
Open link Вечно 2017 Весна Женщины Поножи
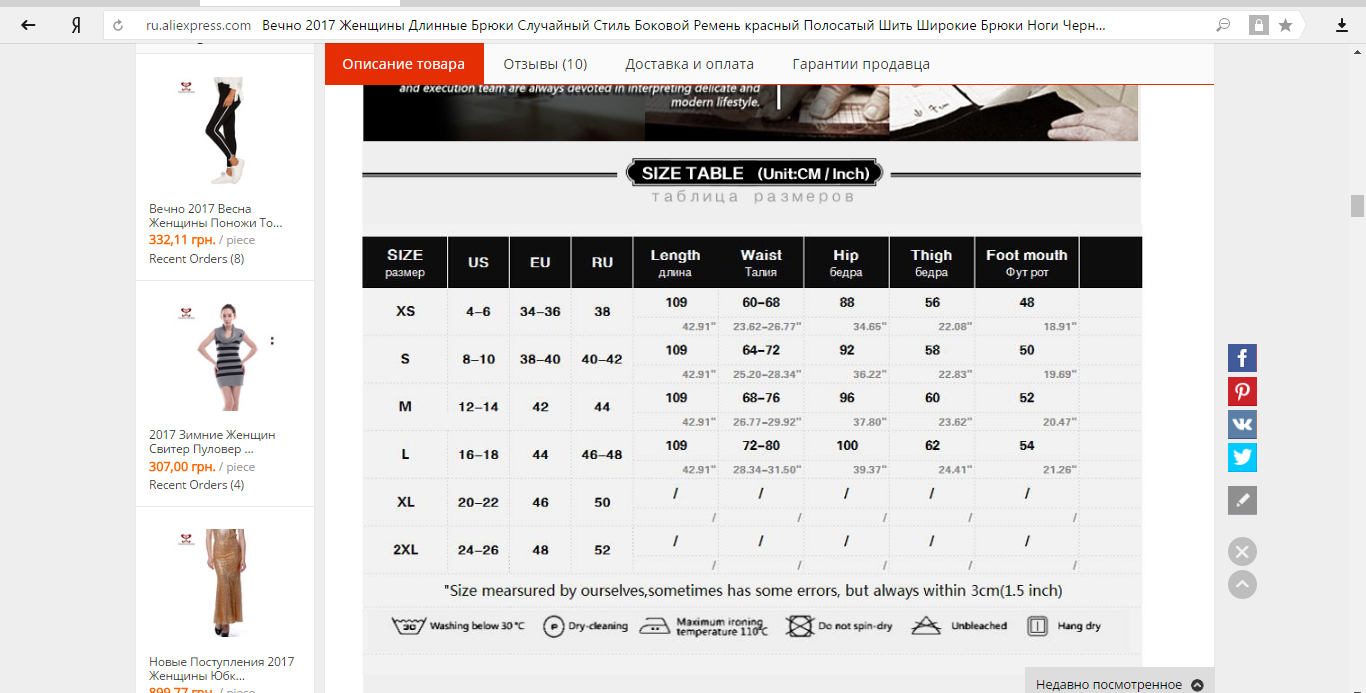click(216, 216)
